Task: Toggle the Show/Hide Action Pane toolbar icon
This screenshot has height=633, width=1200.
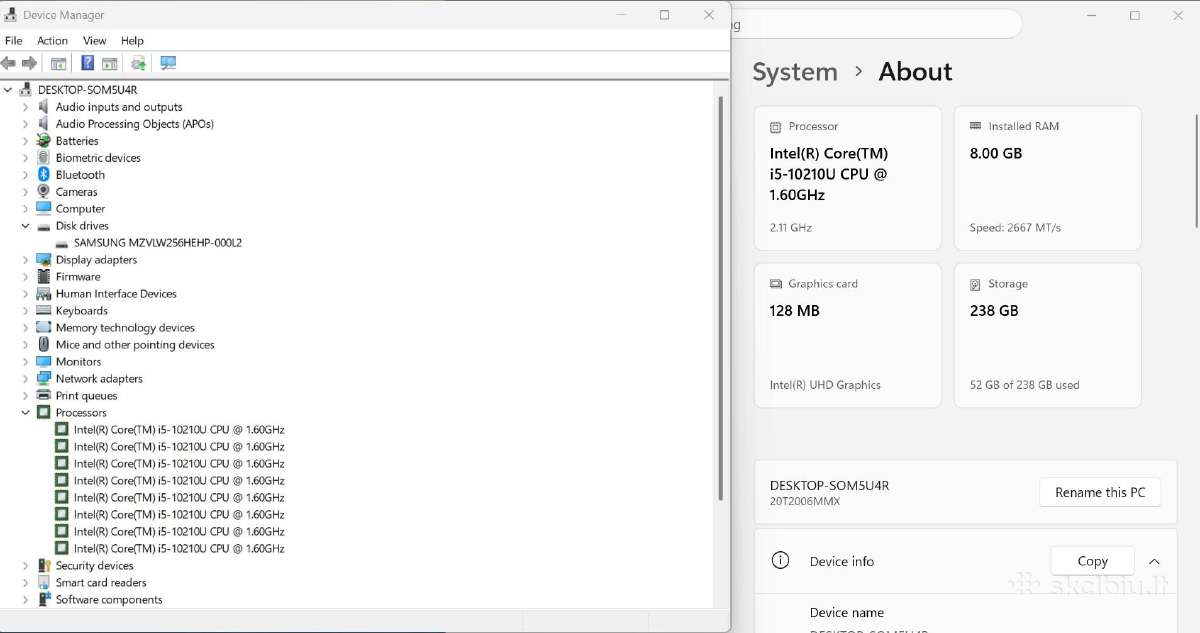Action: pos(110,63)
